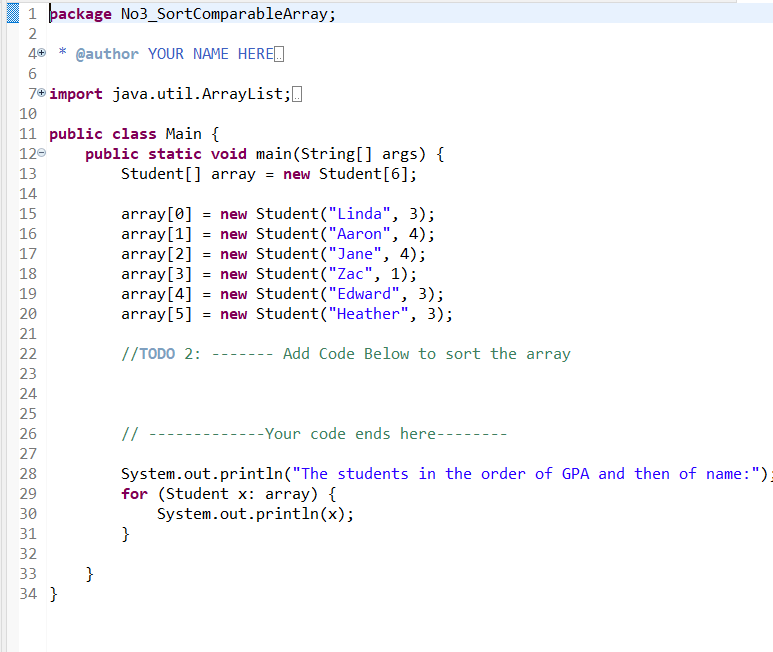
Task: Click the blue marker beside line 1
Action: 13,13
